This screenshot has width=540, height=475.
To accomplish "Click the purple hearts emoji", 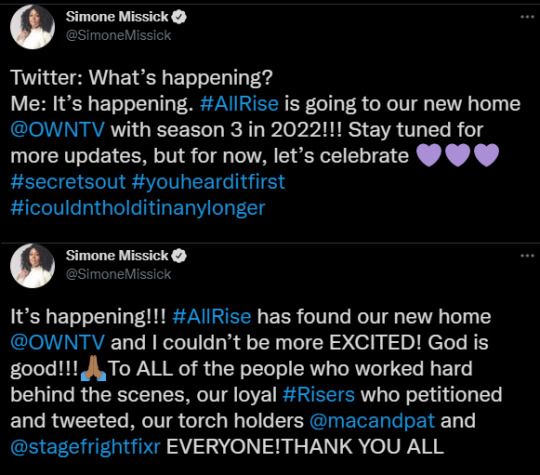I will [x=458, y=155].
